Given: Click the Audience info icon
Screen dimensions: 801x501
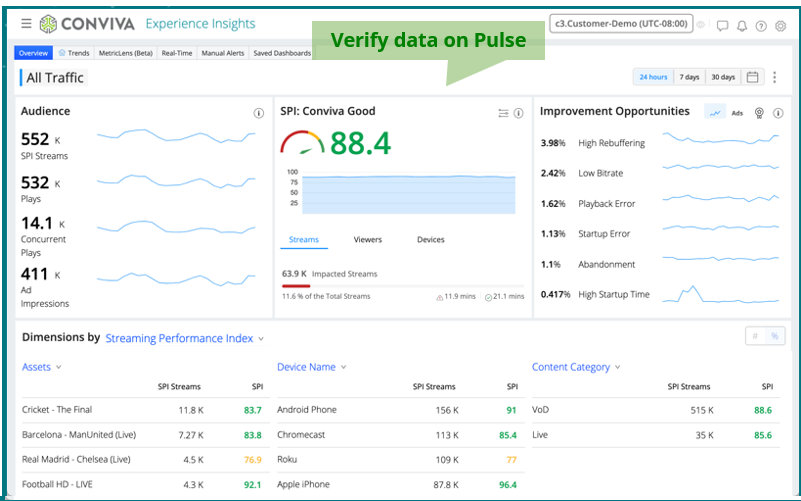Looking at the screenshot, I should (x=259, y=113).
